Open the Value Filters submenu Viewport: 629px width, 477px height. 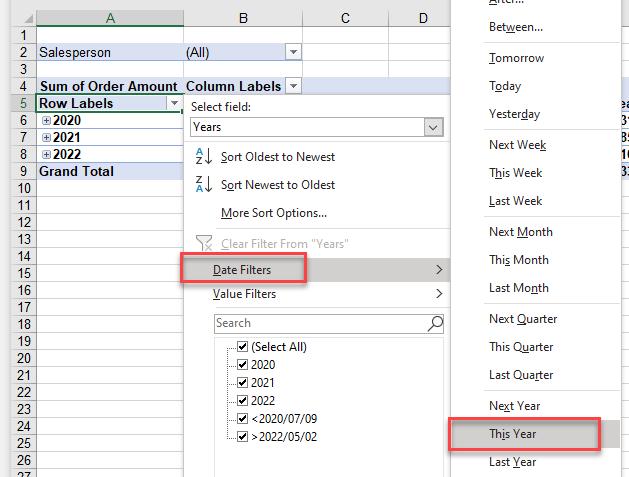click(x=244, y=294)
